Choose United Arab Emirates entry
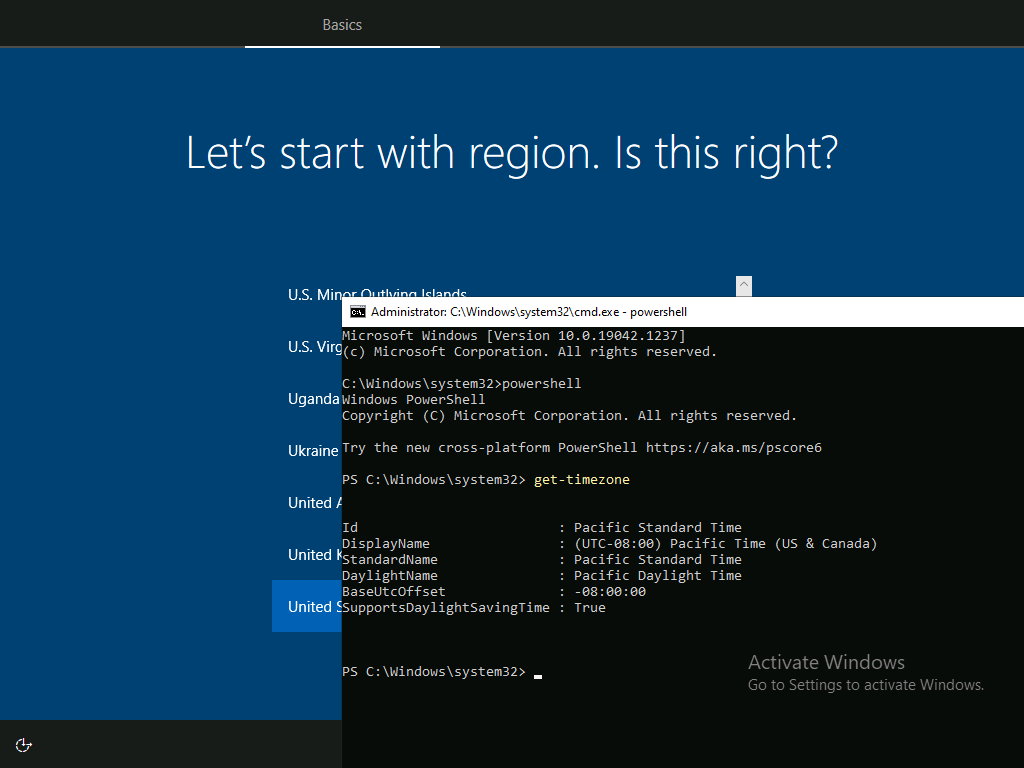The width and height of the screenshot is (1024, 768). click(314, 502)
